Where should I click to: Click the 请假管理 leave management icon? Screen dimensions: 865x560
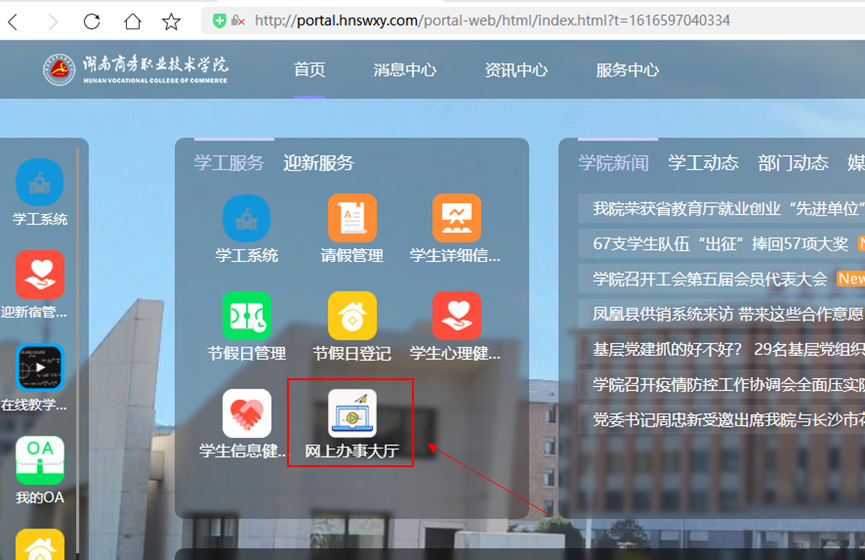click(352, 219)
